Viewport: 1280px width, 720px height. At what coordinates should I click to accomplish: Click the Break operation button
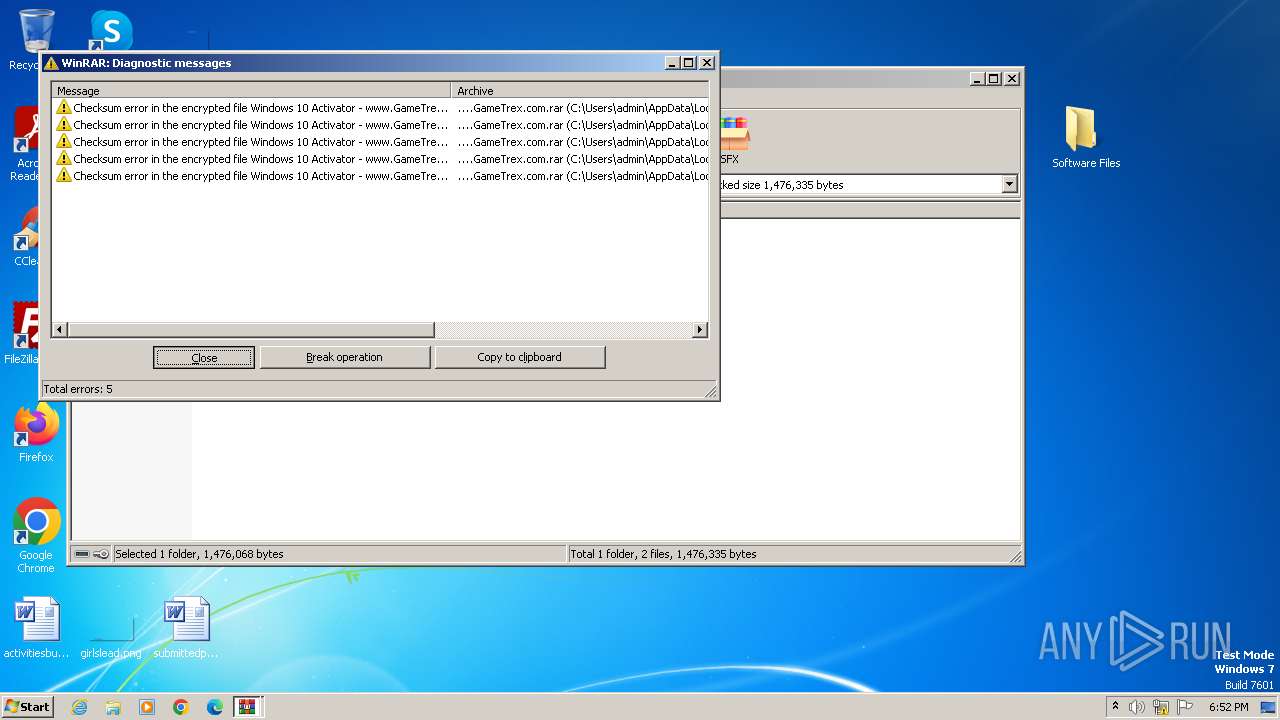[x=344, y=357]
